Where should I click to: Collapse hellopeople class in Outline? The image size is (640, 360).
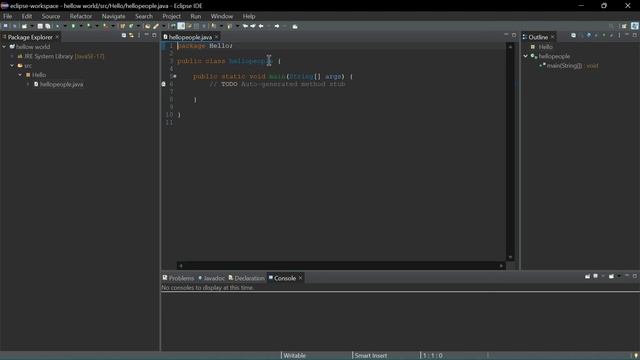click(526, 56)
